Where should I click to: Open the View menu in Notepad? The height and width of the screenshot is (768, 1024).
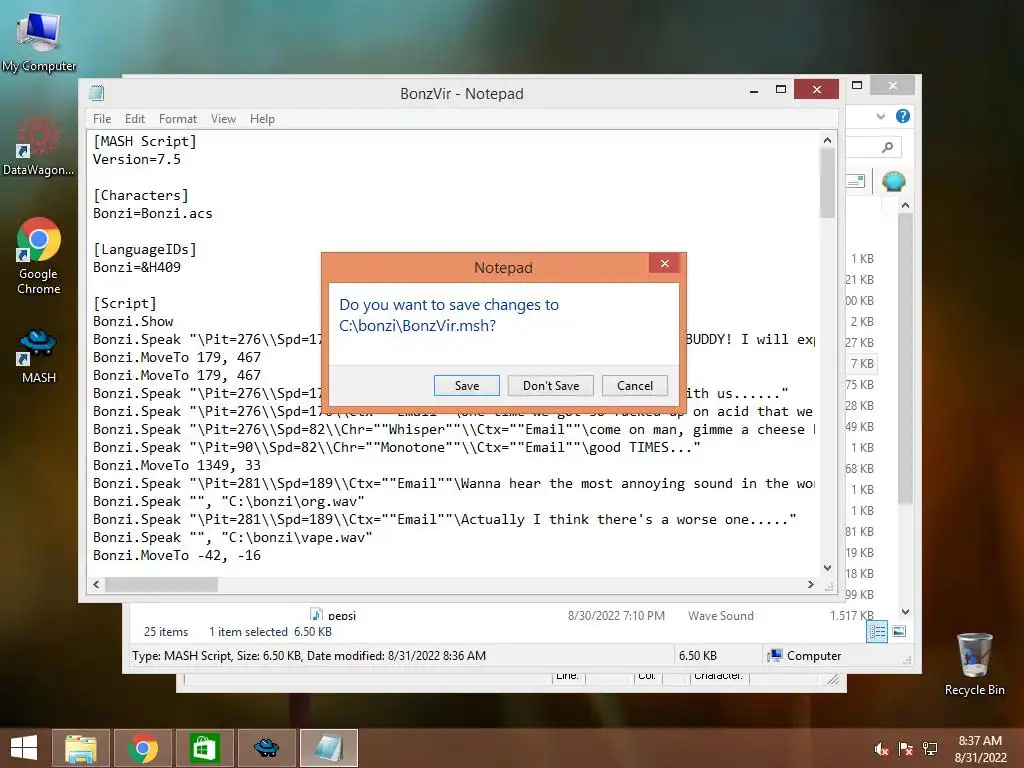point(223,119)
